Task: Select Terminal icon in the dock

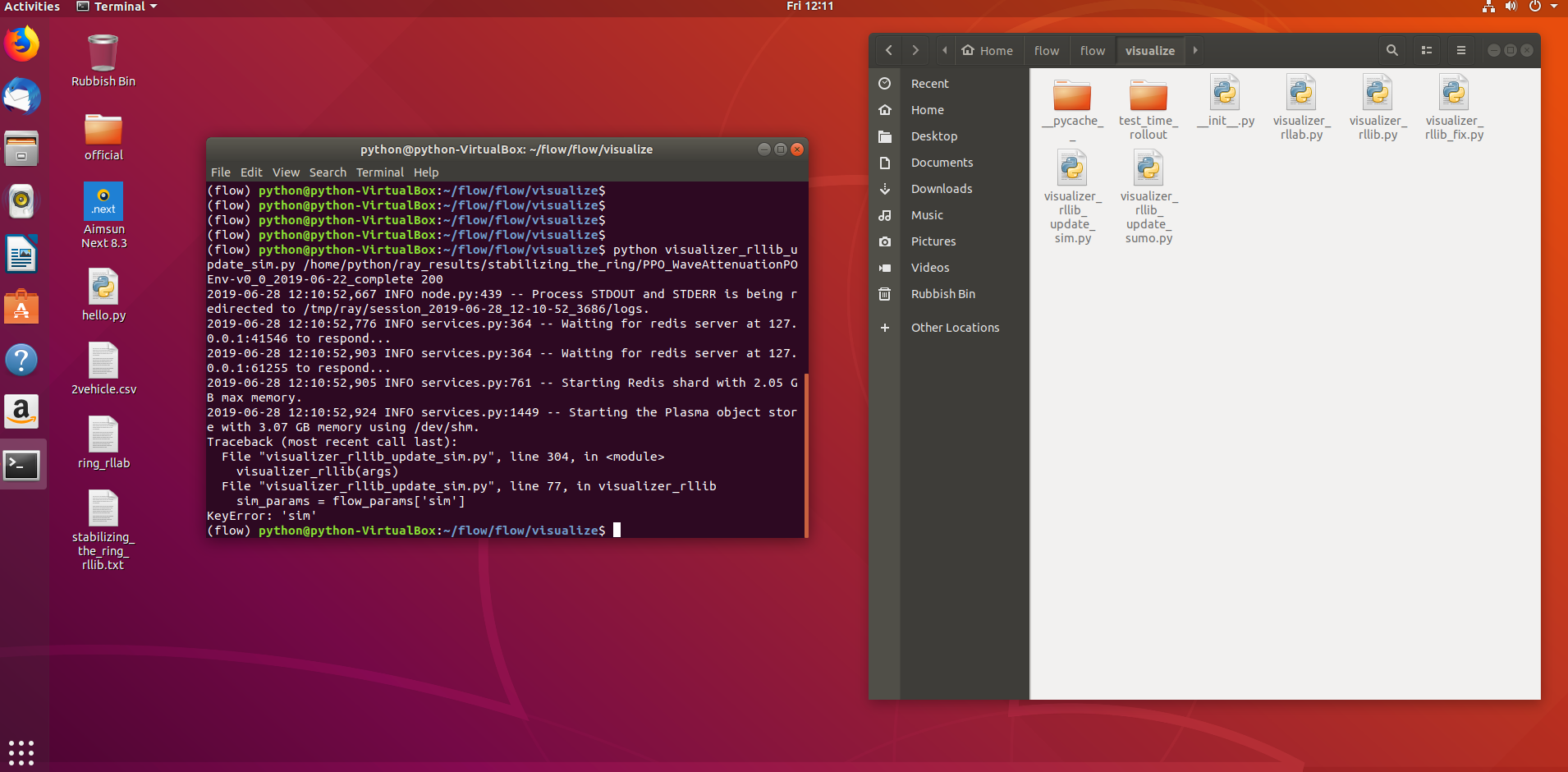Action: click(x=22, y=466)
